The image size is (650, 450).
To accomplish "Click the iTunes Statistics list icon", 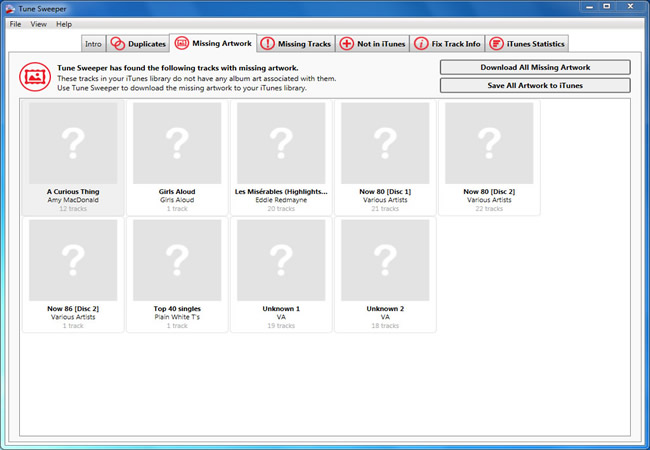I will [x=496, y=44].
